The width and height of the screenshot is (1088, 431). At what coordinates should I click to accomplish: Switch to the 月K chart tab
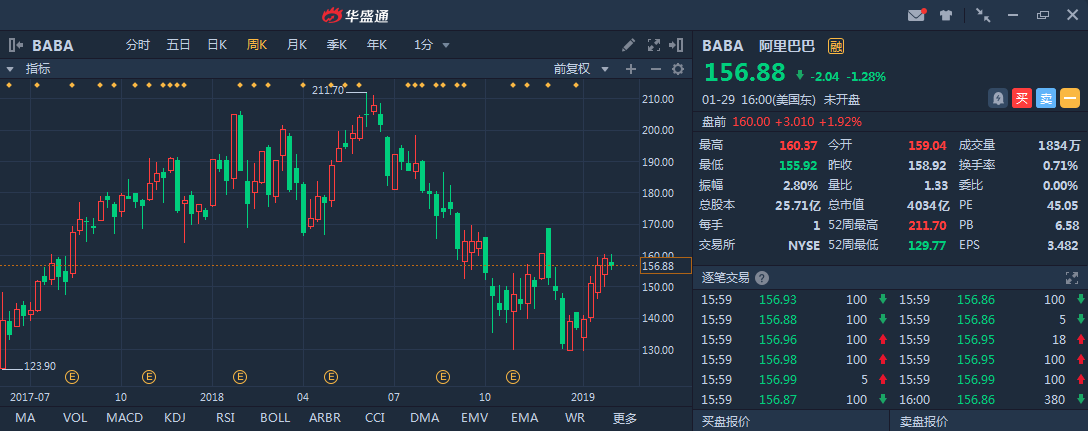click(297, 45)
